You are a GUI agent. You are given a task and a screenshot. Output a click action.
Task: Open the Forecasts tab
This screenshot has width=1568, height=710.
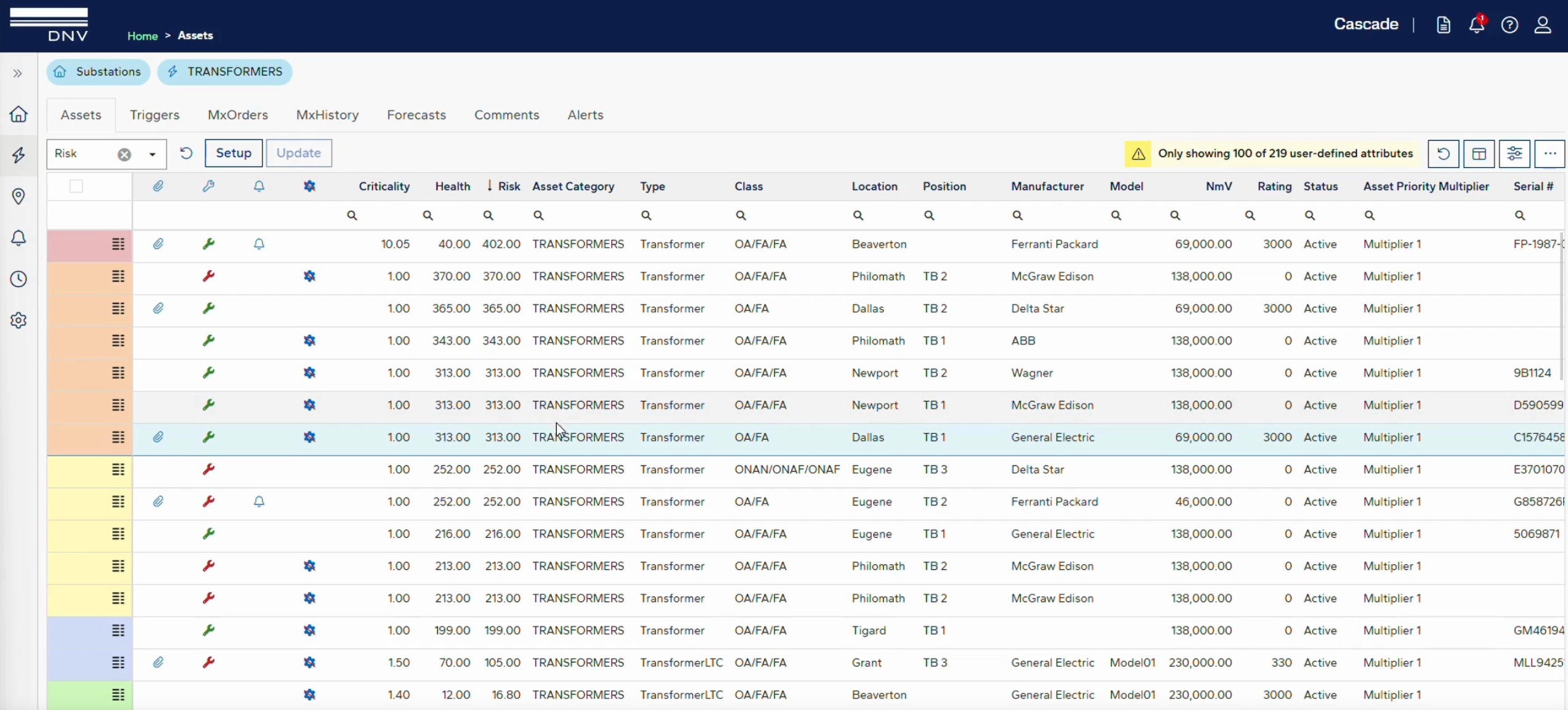click(x=416, y=115)
